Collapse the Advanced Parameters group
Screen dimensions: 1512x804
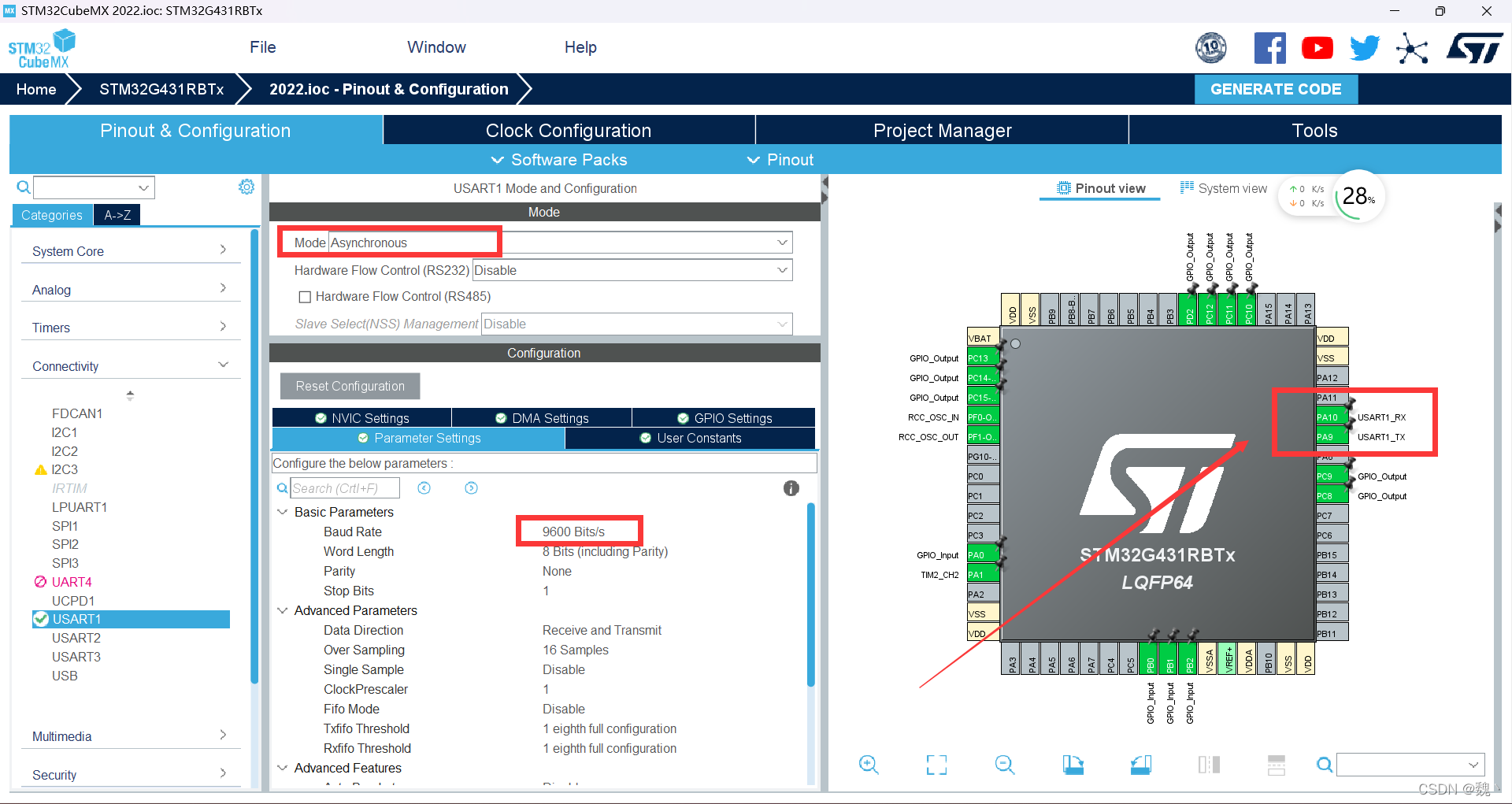tap(283, 610)
